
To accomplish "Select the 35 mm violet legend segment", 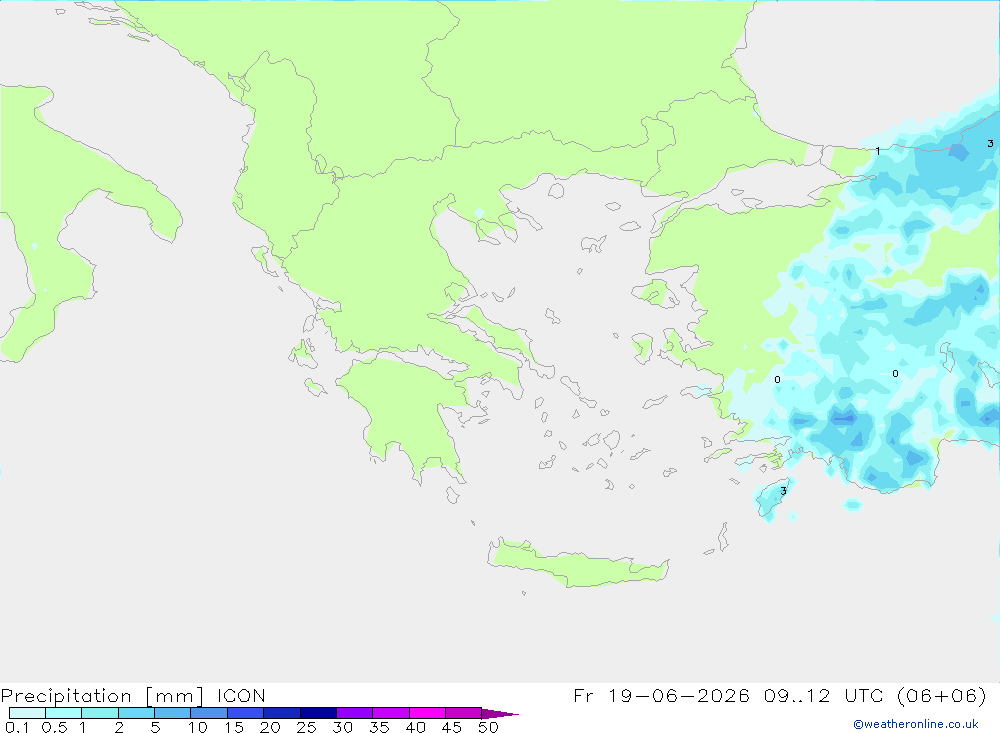I will 391,713.
